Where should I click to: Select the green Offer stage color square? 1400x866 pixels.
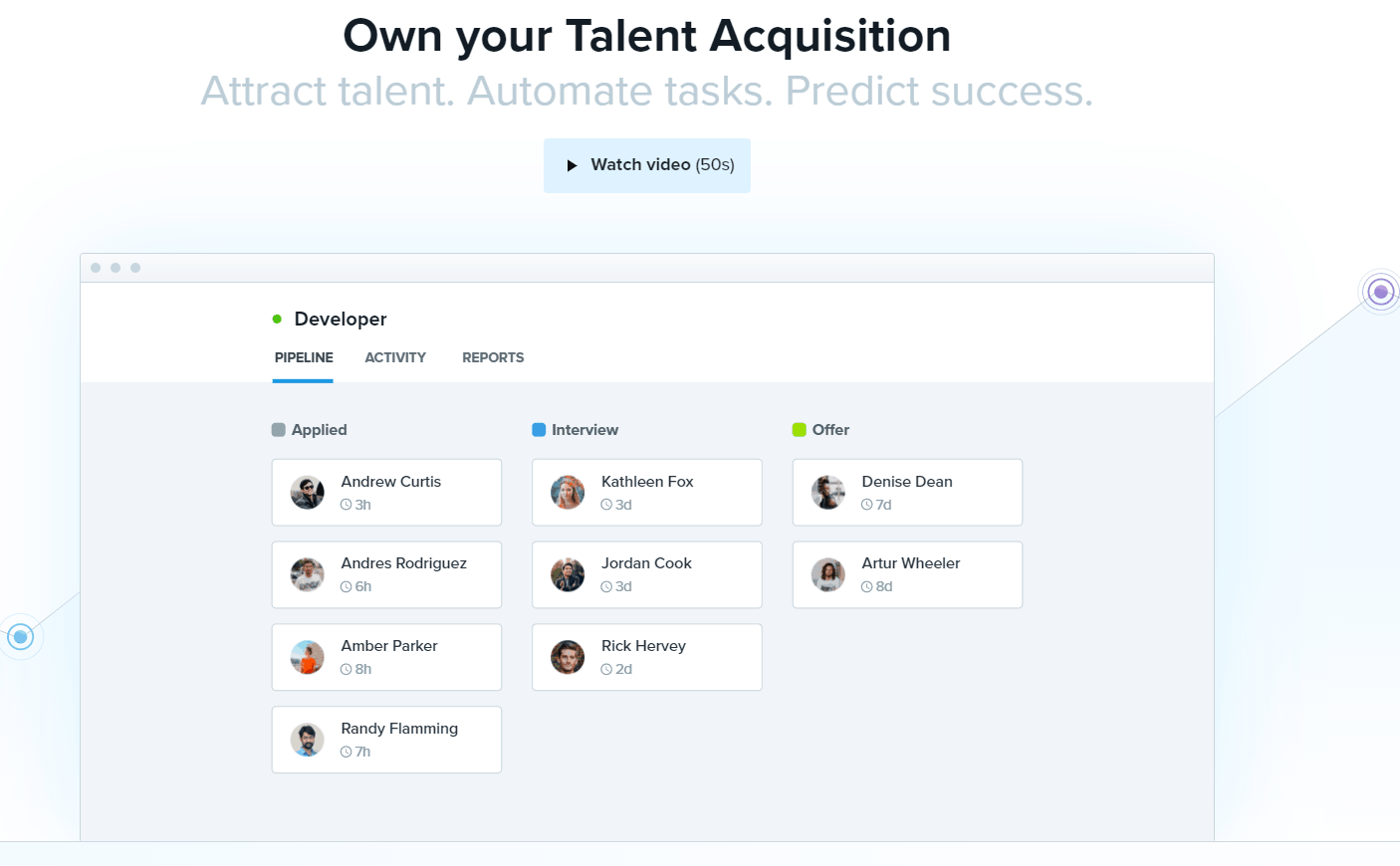[799, 430]
